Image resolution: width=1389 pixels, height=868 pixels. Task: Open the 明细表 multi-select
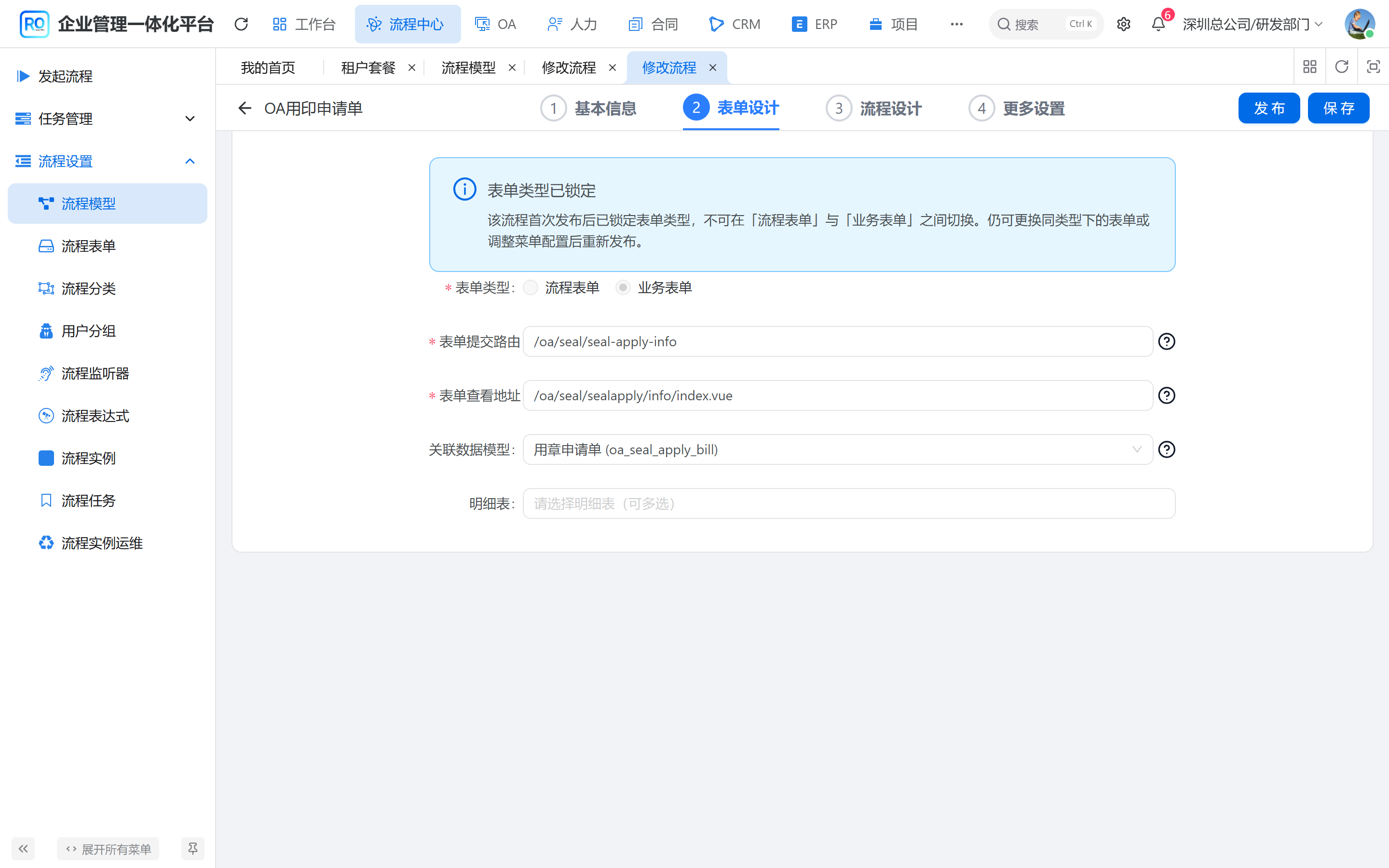click(x=849, y=503)
